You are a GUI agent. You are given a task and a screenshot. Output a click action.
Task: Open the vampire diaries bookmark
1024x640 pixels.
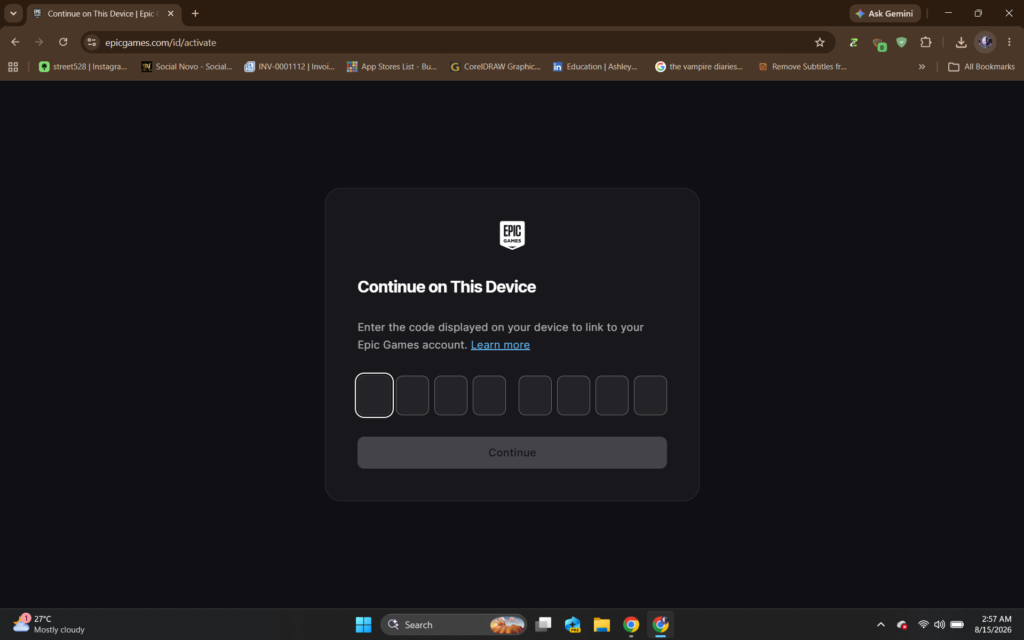click(699, 67)
